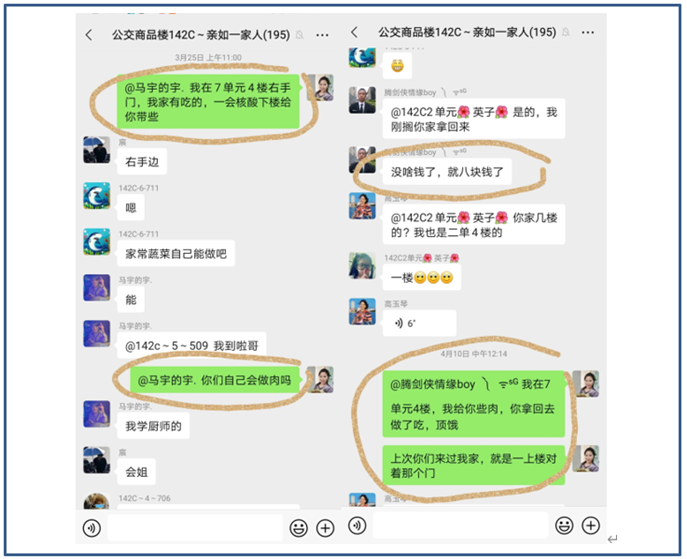Play the 6-second voice message
This screenshot has height=559, width=687.
(x=419, y=323)
